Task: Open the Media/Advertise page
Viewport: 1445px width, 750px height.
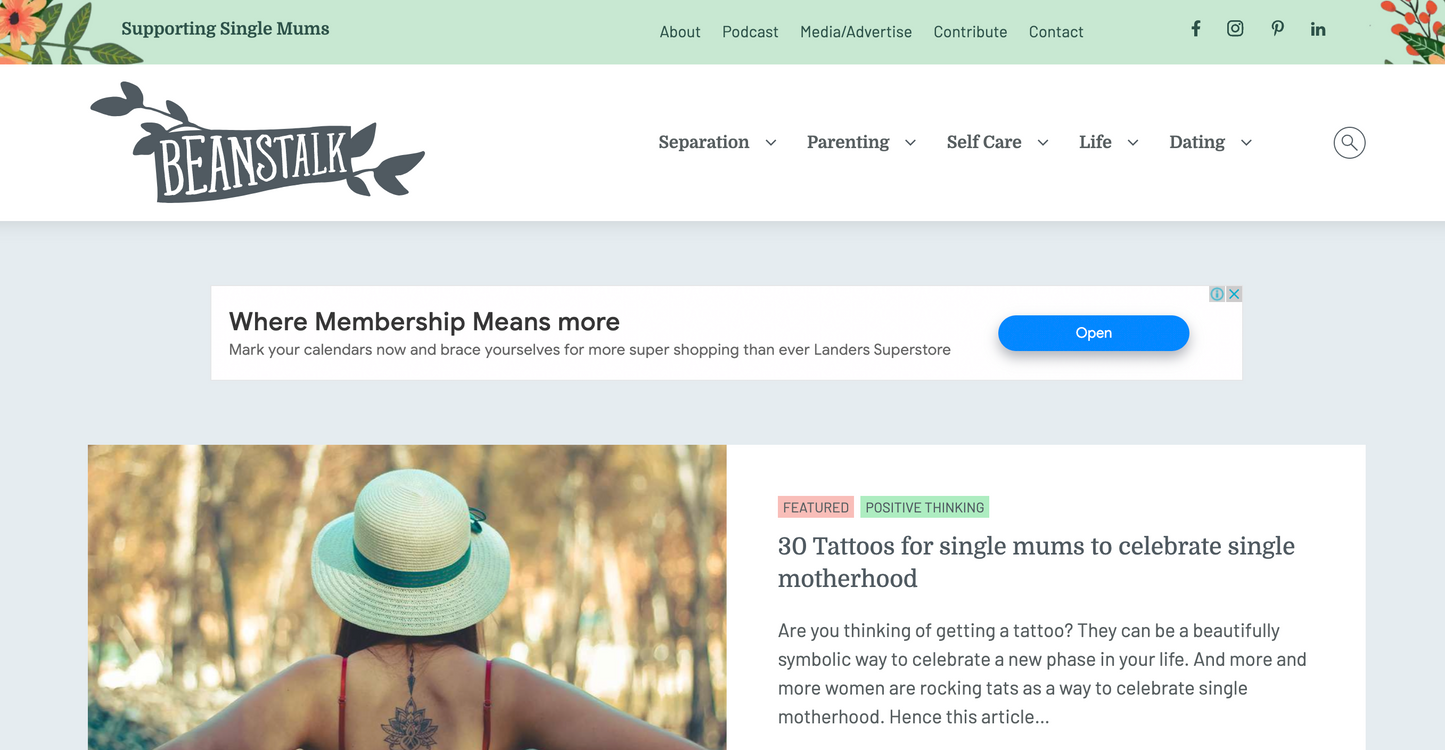Action: click(856, 32)
